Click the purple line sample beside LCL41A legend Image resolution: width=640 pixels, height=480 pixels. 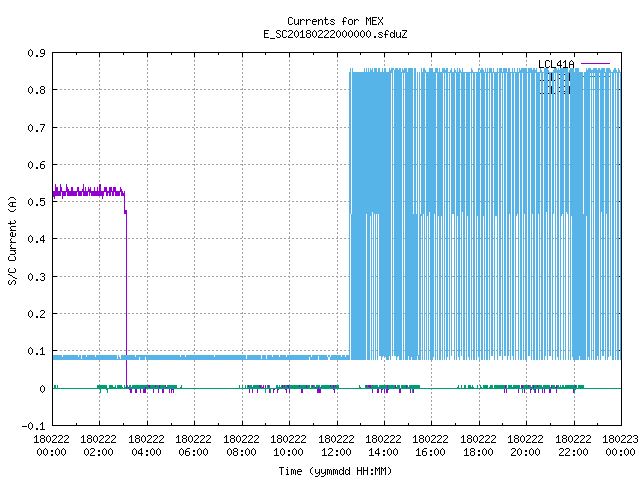coord(595,64)
